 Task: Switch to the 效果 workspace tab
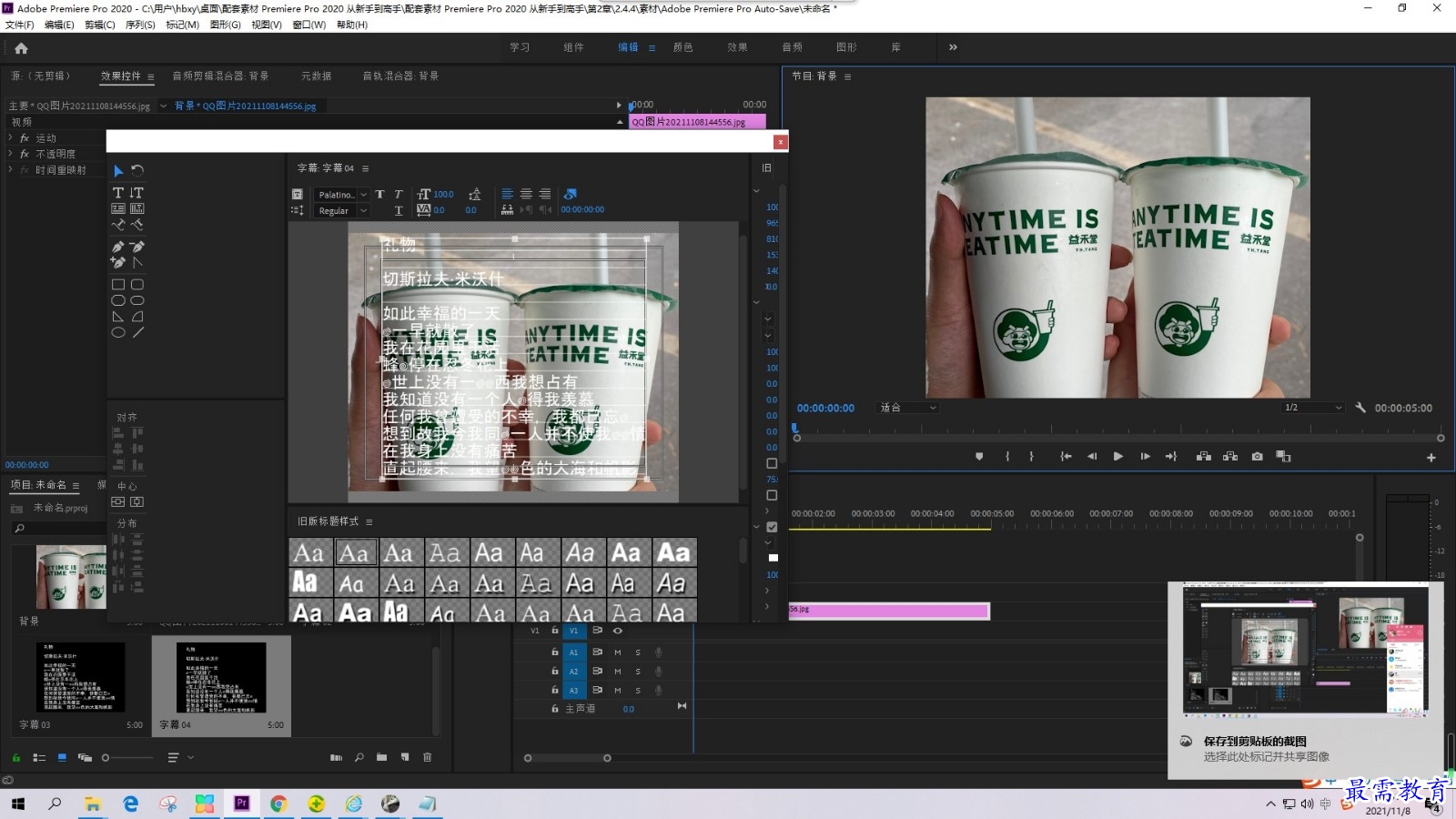(x=737, y=47)
